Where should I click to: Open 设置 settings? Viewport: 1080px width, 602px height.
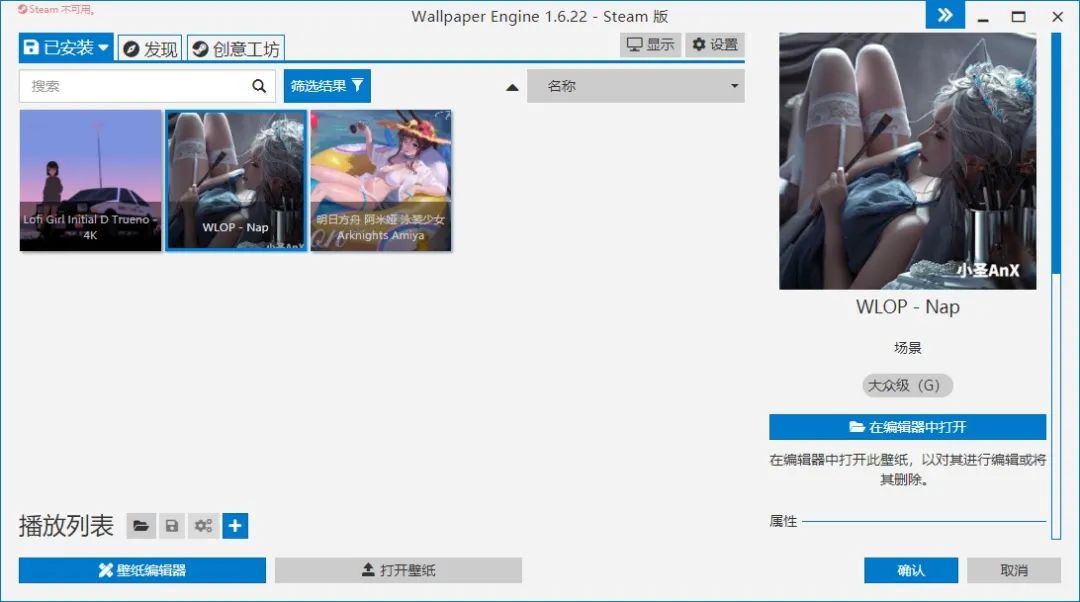[x=715, y=45]
